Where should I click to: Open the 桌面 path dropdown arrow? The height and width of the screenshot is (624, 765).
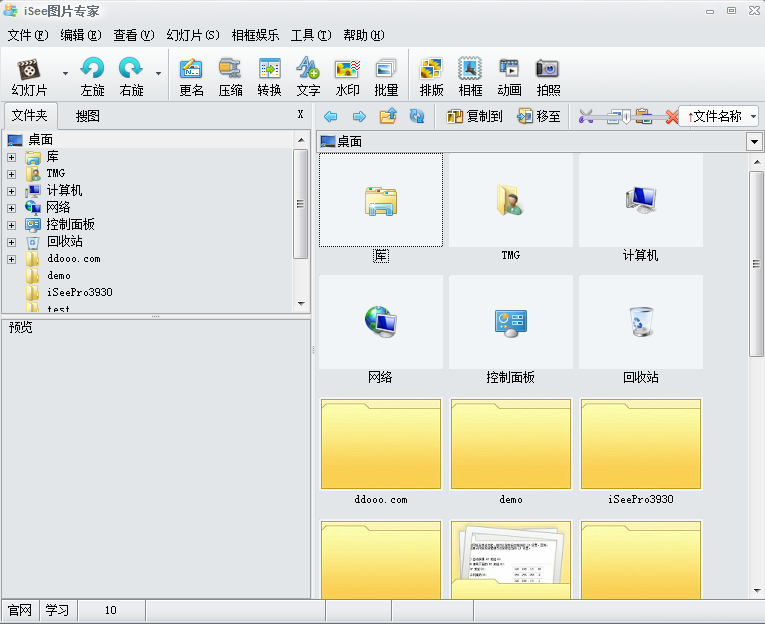[x=754, y=142]
